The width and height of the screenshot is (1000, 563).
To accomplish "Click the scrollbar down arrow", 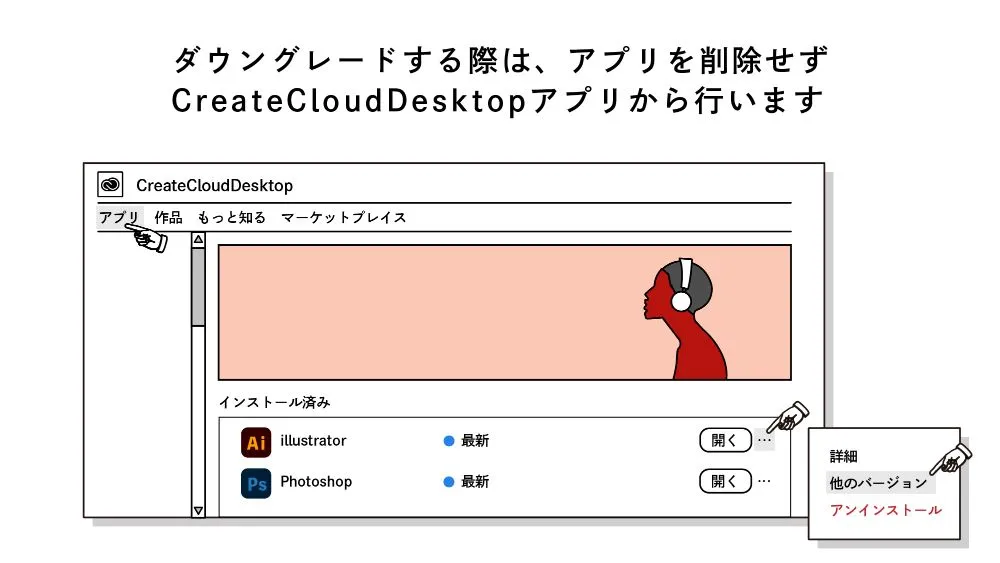I will point(198,510).
